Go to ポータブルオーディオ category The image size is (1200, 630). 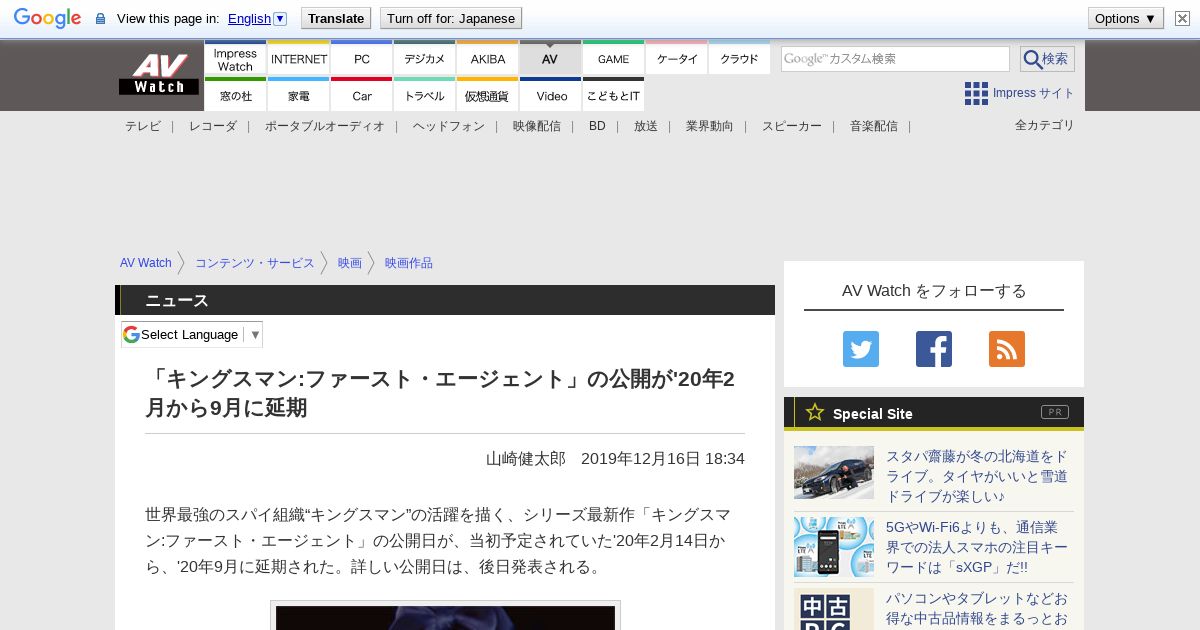pyautogui.click(x=324, y=126)
